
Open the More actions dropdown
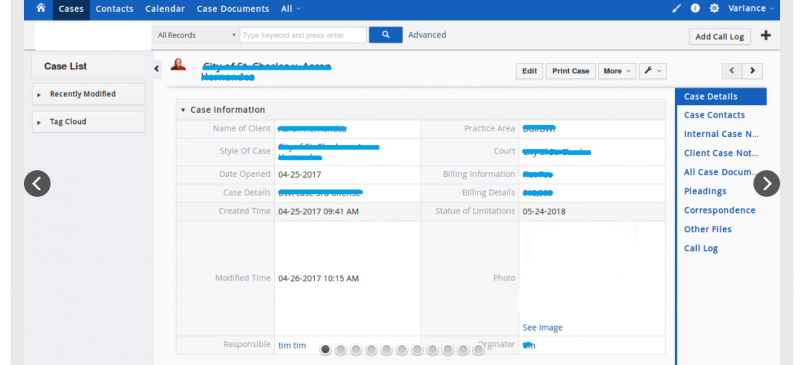[617, 71]
